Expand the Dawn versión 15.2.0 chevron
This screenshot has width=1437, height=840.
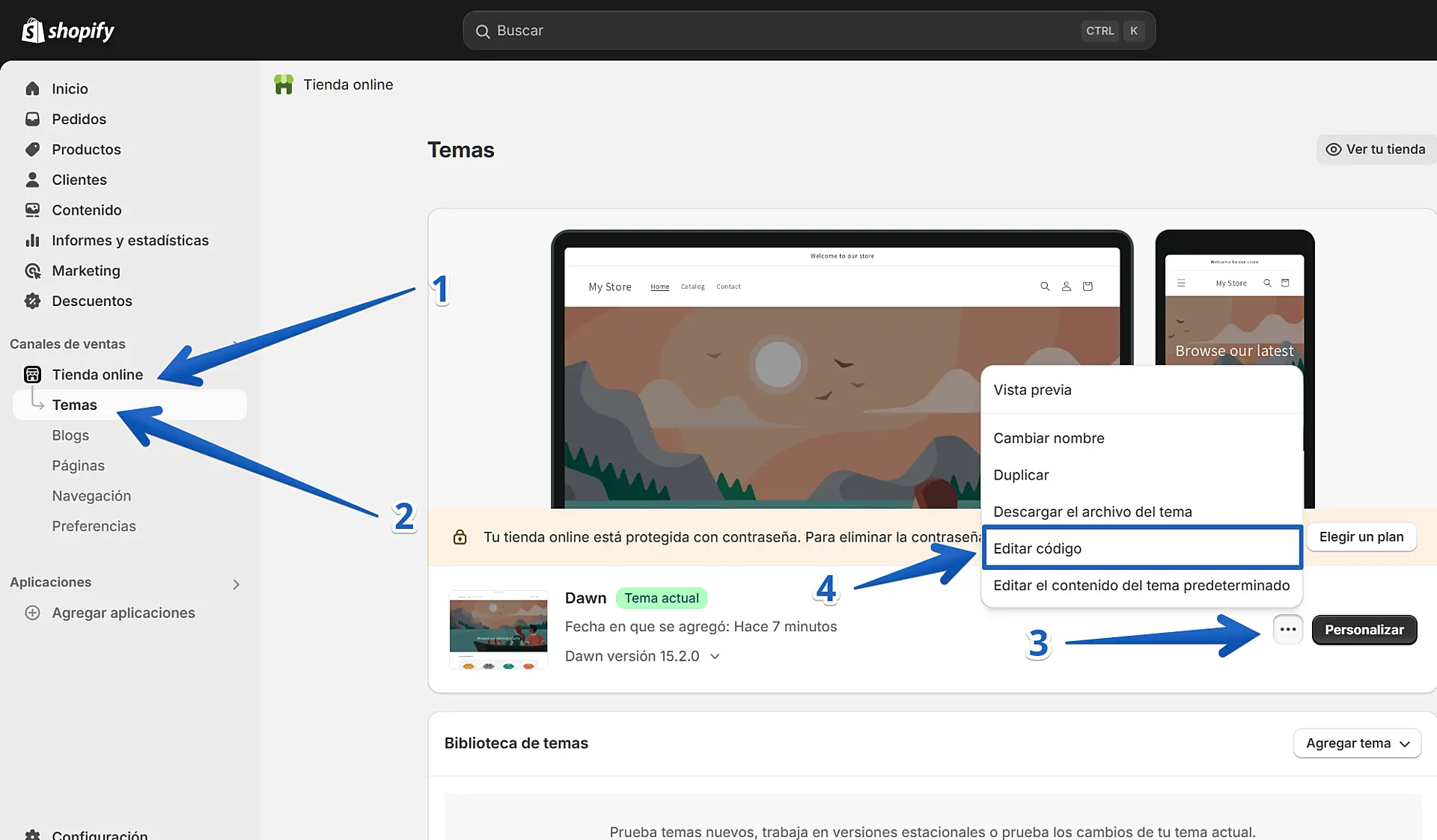[x=715, y=657]
